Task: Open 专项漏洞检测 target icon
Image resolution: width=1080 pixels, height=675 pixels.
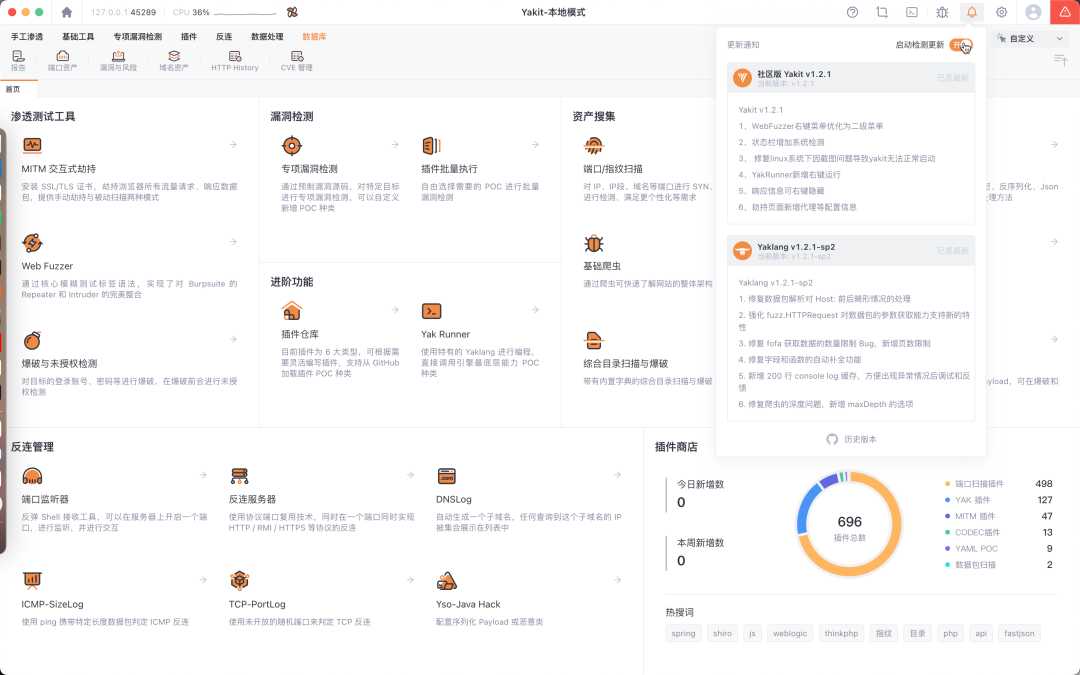Action: point(292,145)
